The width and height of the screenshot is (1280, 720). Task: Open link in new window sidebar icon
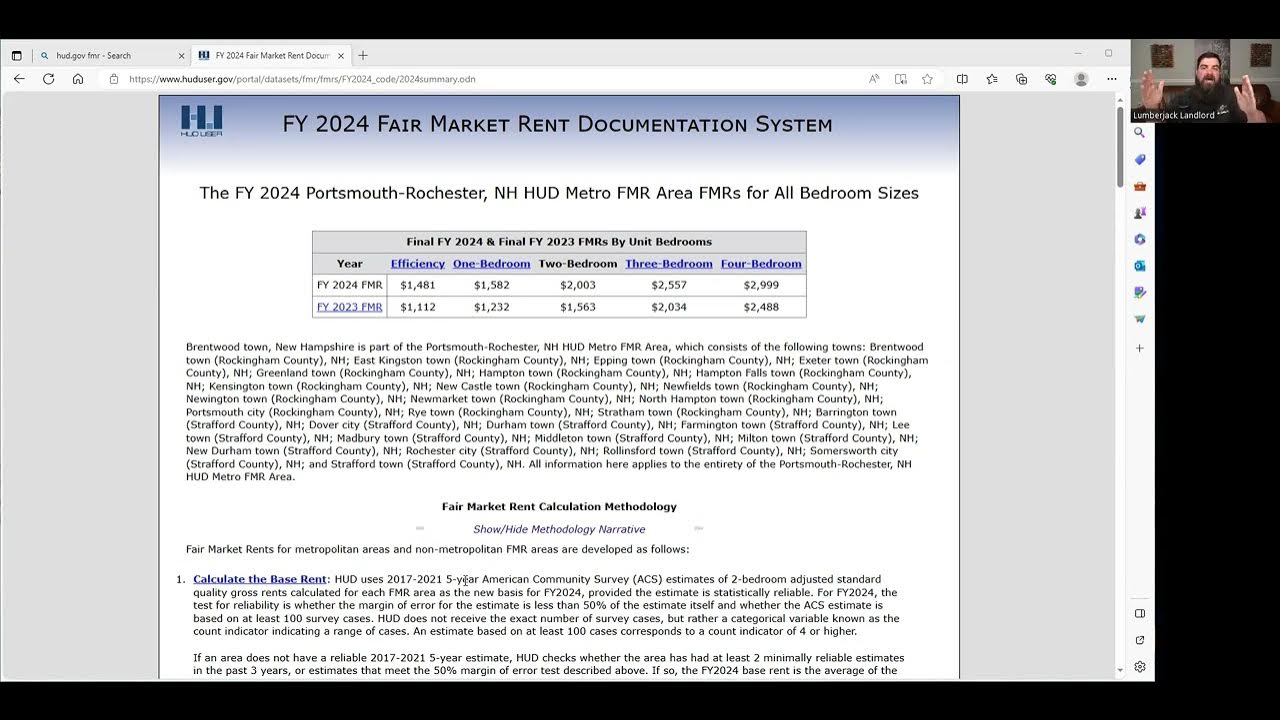(1139, 640)
